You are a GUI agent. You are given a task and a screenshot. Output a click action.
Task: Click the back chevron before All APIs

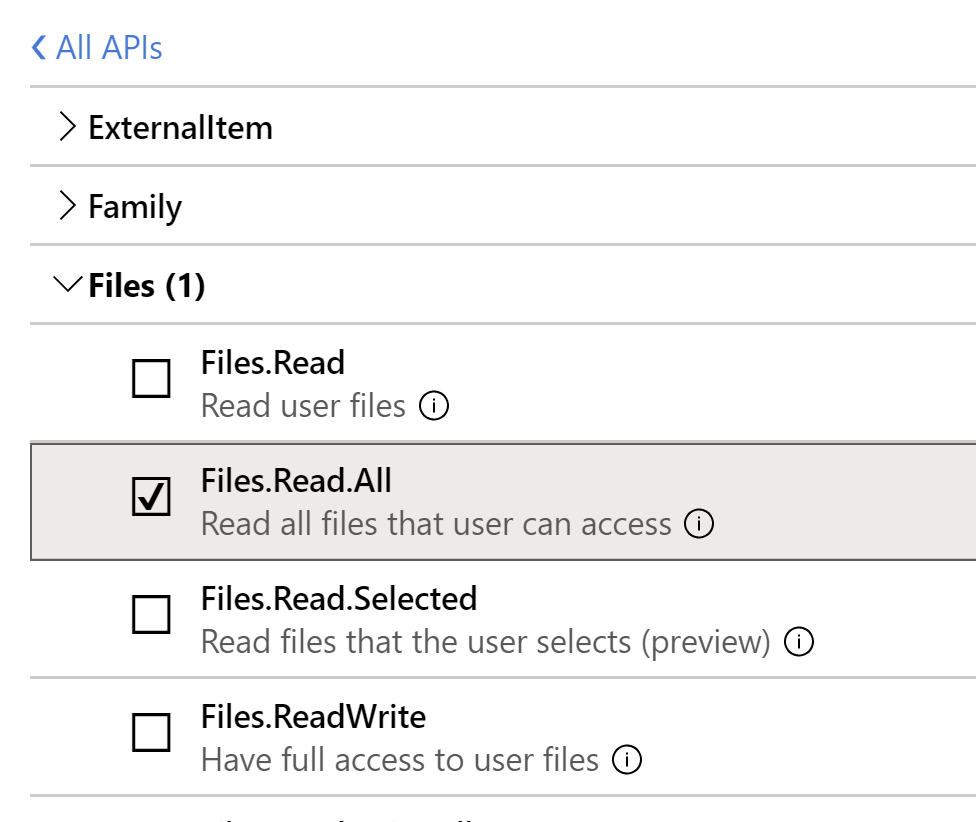tap(37, 47)
